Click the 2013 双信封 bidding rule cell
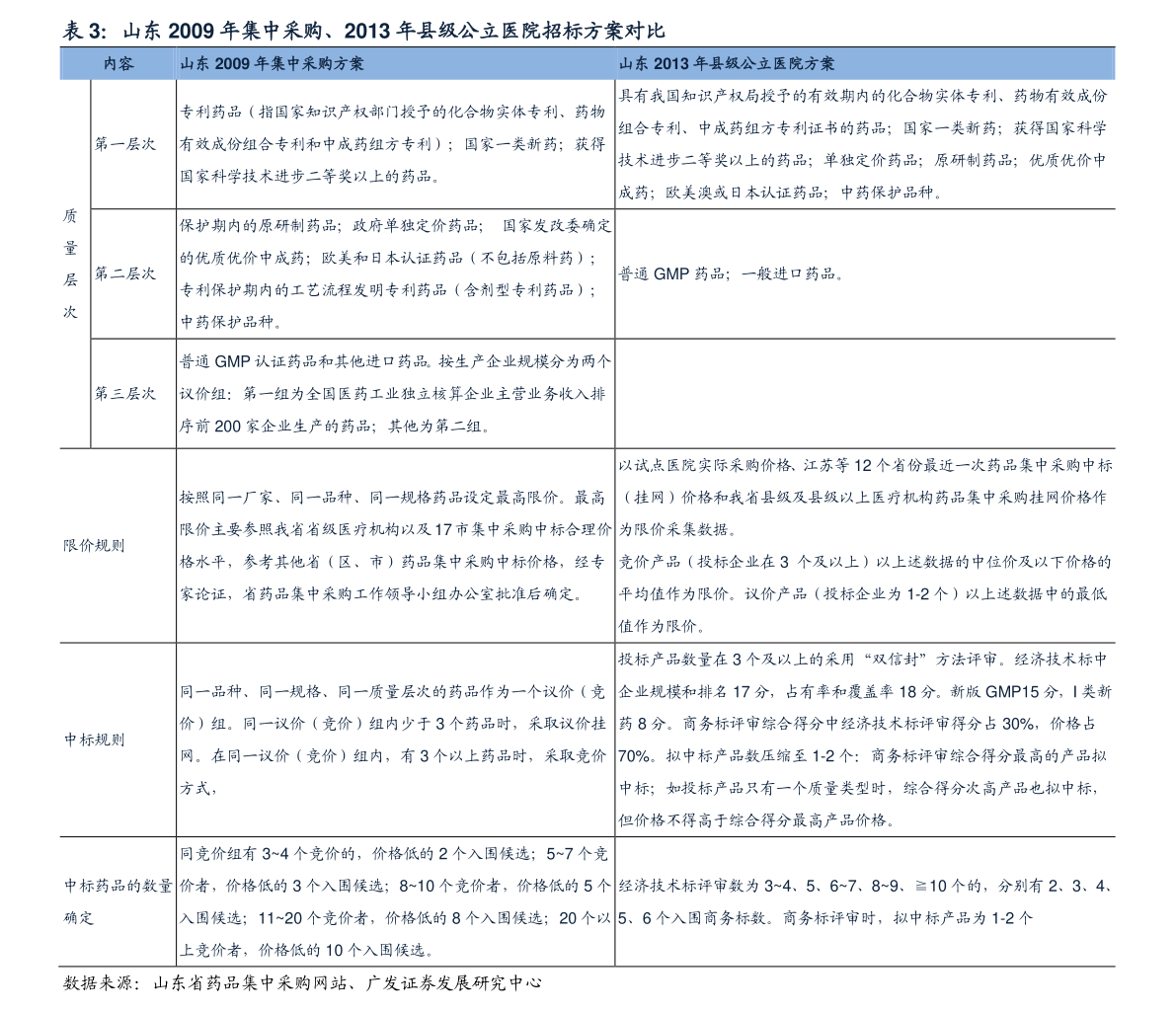This screenshot has width=1176, height=1013. [x=865, y=740]
